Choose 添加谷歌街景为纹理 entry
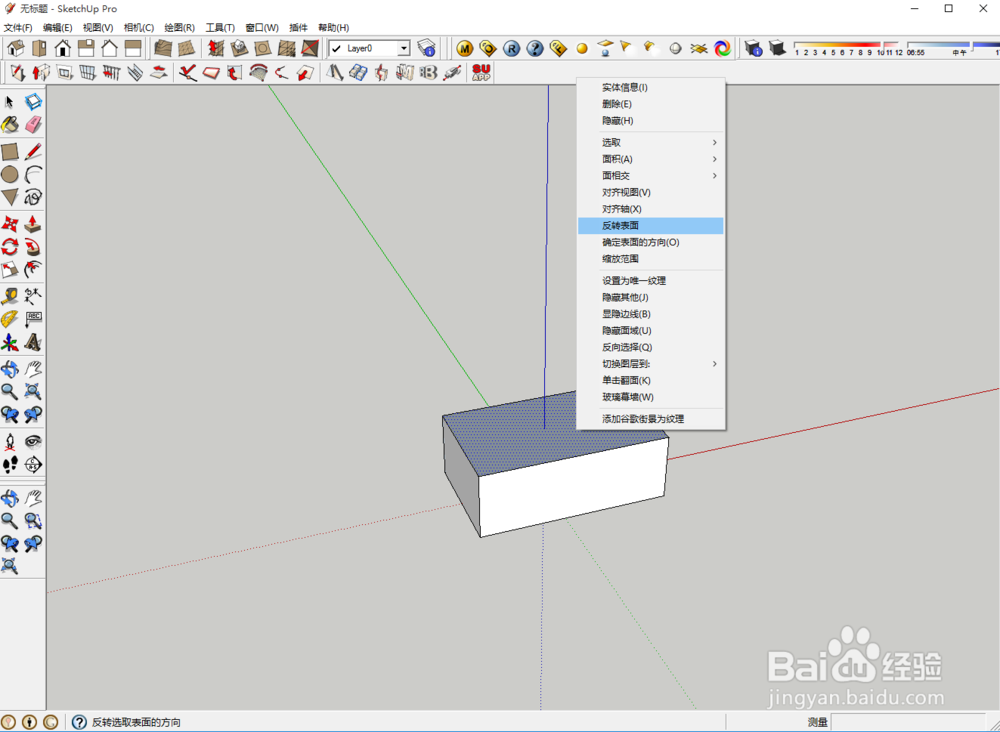 (x=651, y=419)
